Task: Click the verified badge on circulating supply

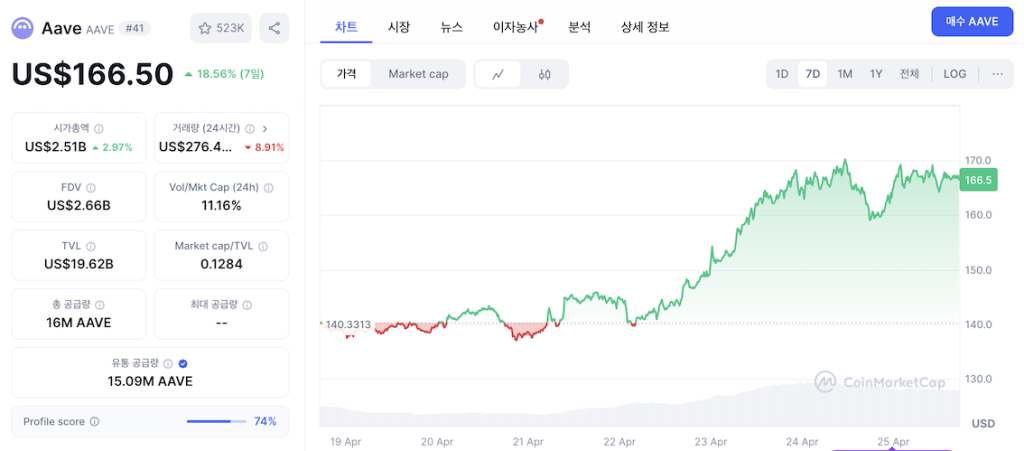Action: tap(183, 364)
